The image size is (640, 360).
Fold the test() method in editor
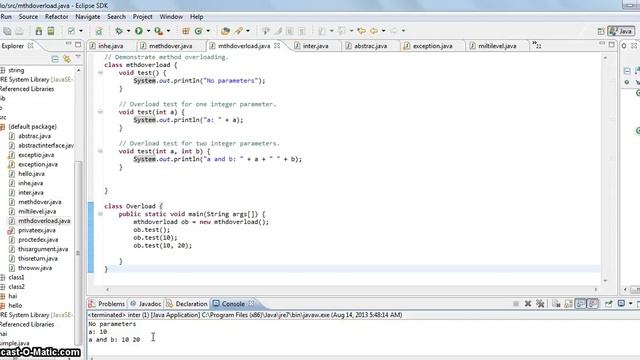pyautogui.click(x=100, y=73)
